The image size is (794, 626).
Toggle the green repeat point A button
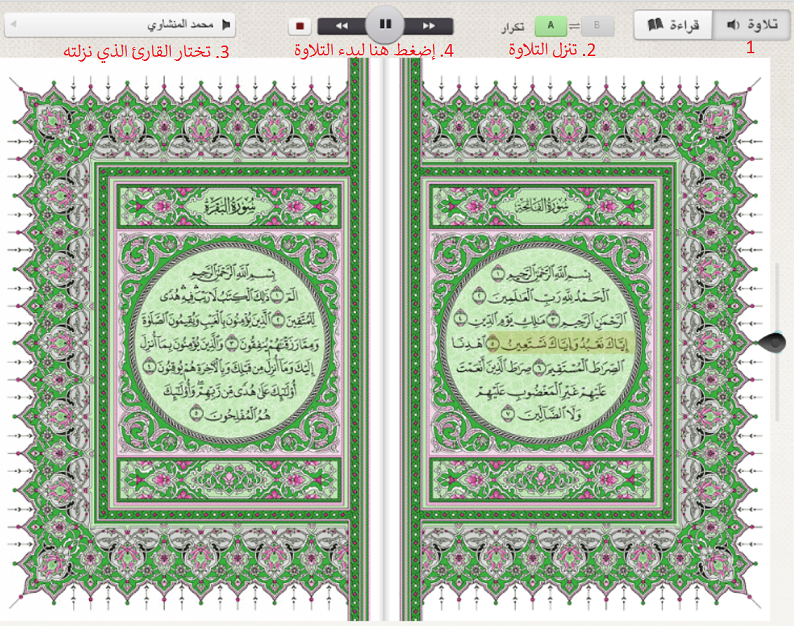coord(550,26)
